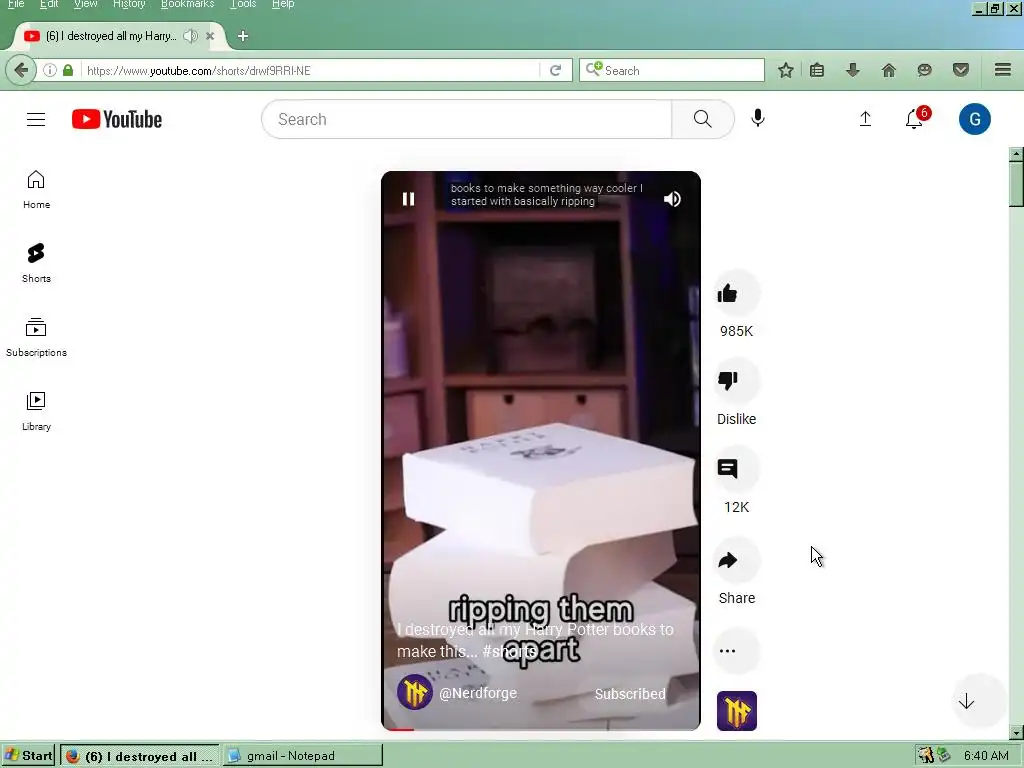Open the upload video icon

865,119
